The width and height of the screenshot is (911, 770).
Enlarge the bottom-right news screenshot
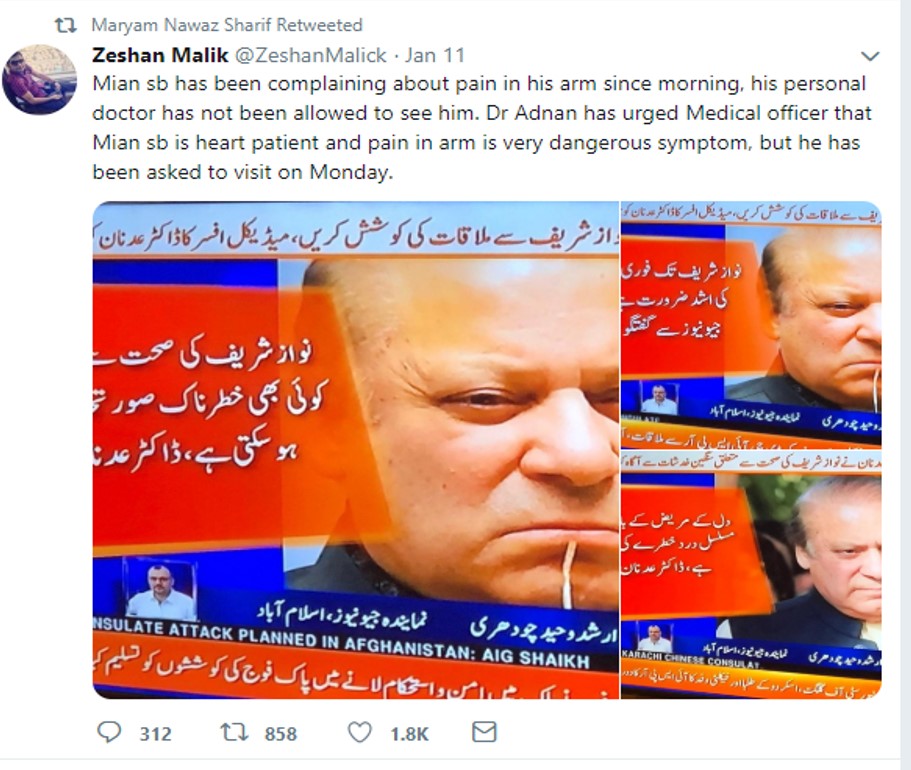pos(751,575)
